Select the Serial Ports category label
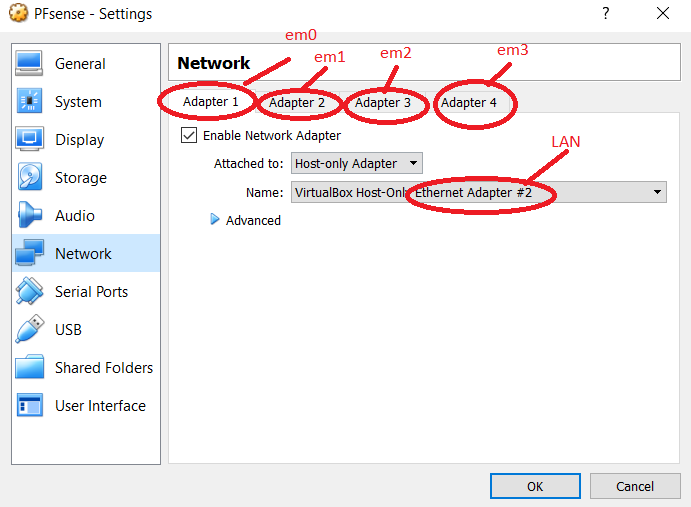Screen dimensions: 691x507 (91, 291)
